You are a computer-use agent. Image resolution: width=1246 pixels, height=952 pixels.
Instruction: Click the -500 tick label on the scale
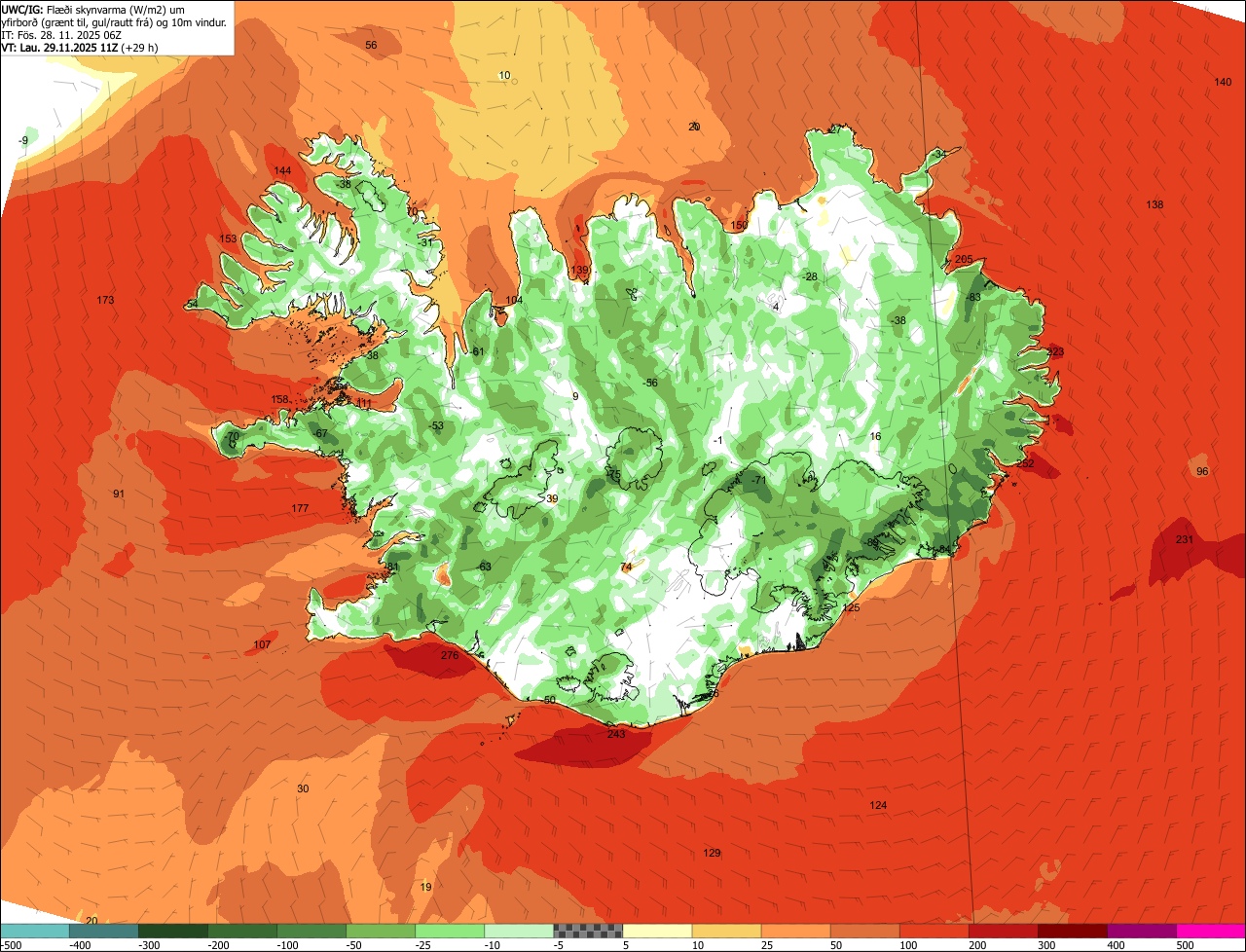point(11,945)
